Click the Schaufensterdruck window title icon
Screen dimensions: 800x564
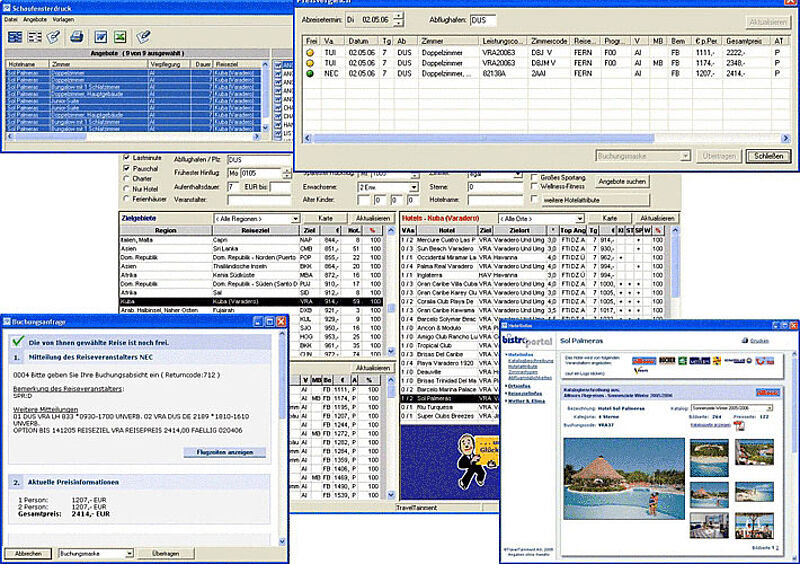click(7, 8)
